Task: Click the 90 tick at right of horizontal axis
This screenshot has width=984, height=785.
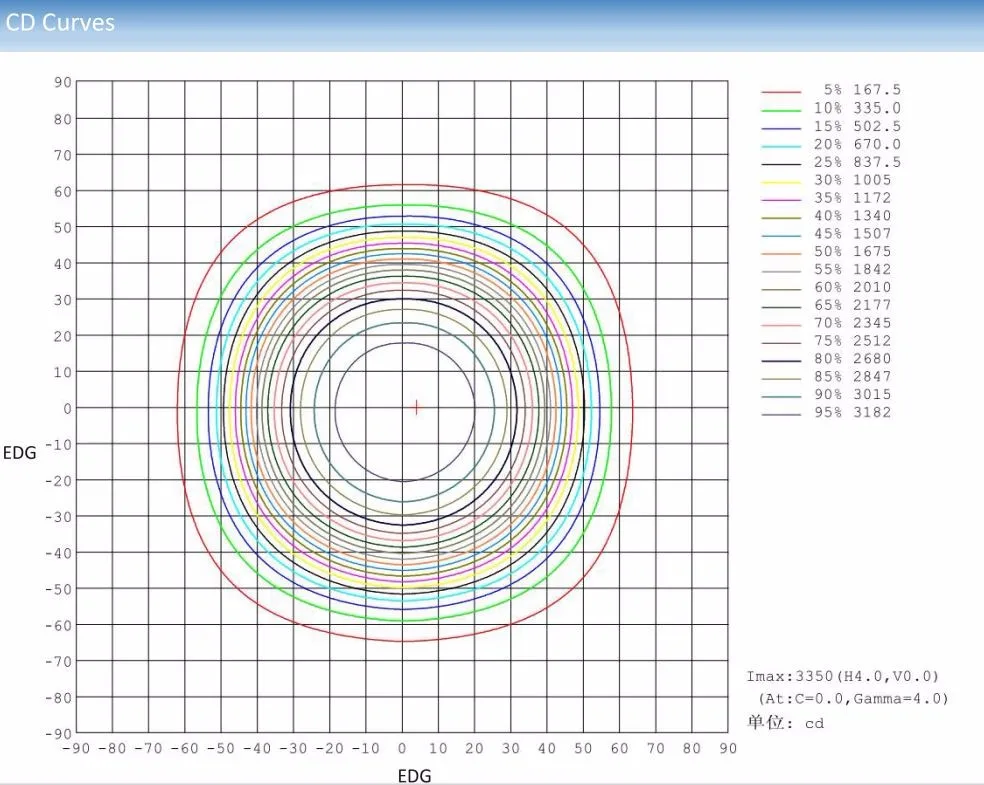Action: coord(727,748)
